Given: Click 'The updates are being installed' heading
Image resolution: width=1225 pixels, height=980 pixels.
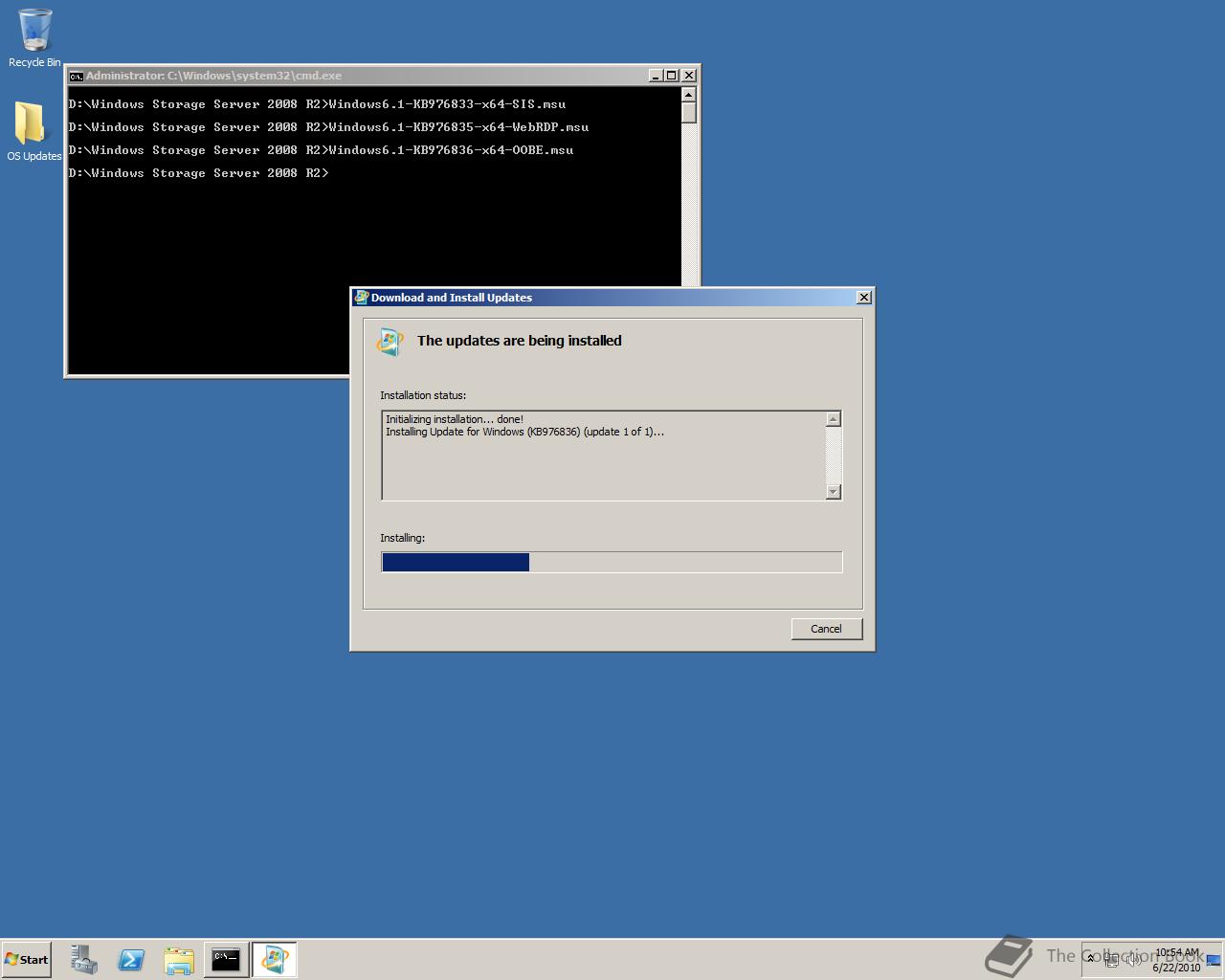Looking at the screenshot, I should click(520, 341).
